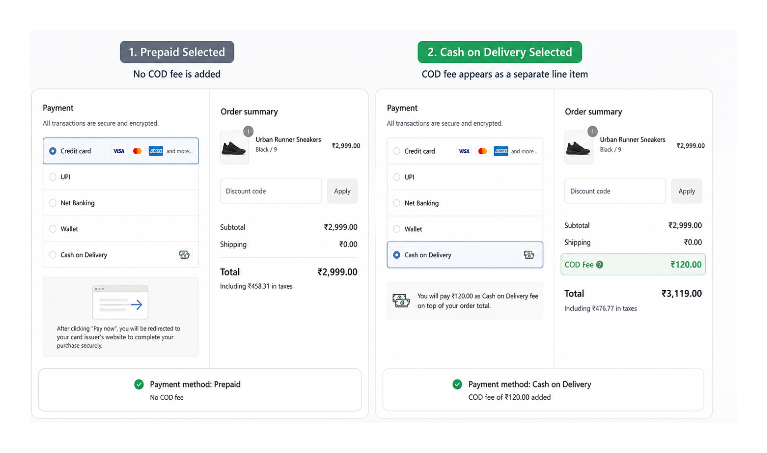
Task: Click quantity badge on sneaker in Prepaid panel
Action: [248, 131]
